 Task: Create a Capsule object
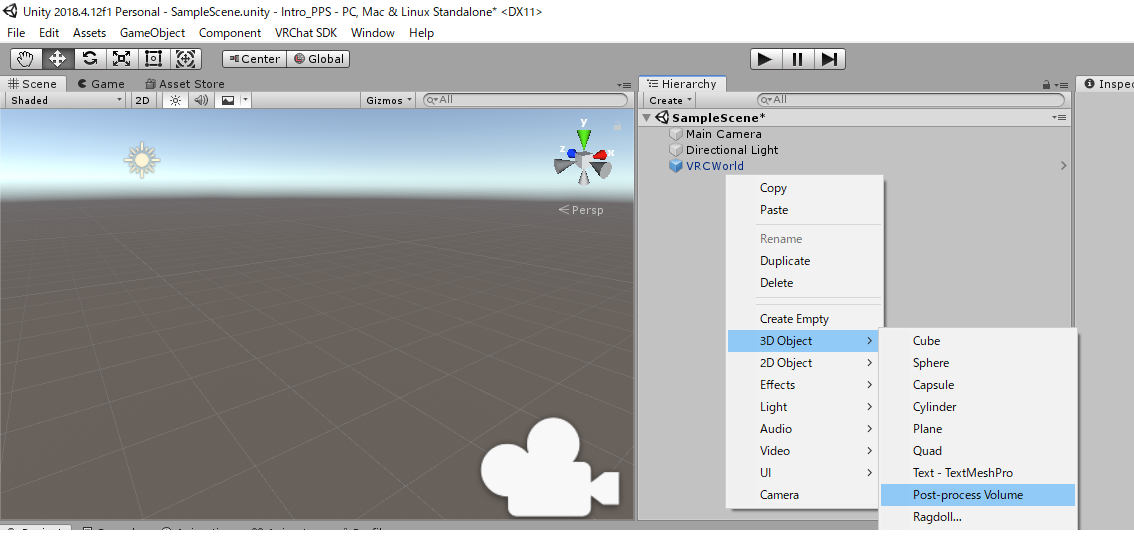pos(978,385)
